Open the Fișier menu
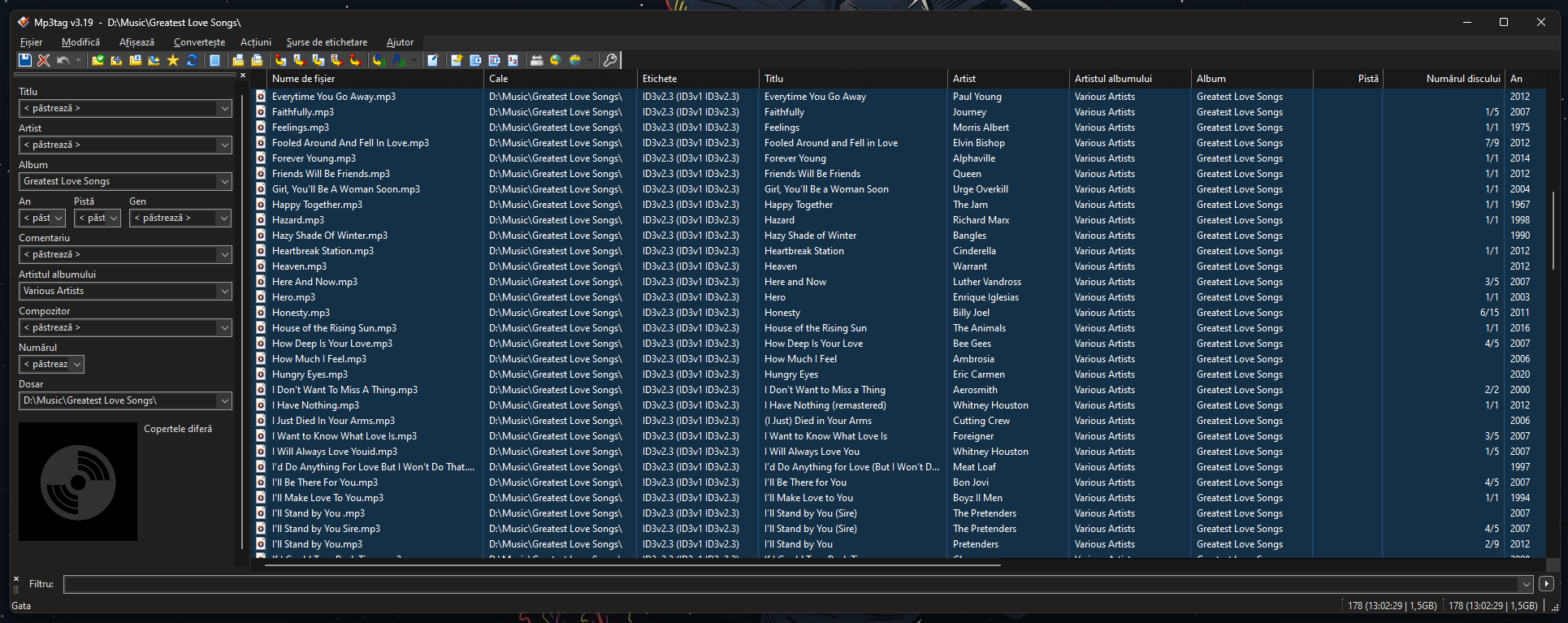The height and width of the screenshot is (623, 1568). pos(31,42)
